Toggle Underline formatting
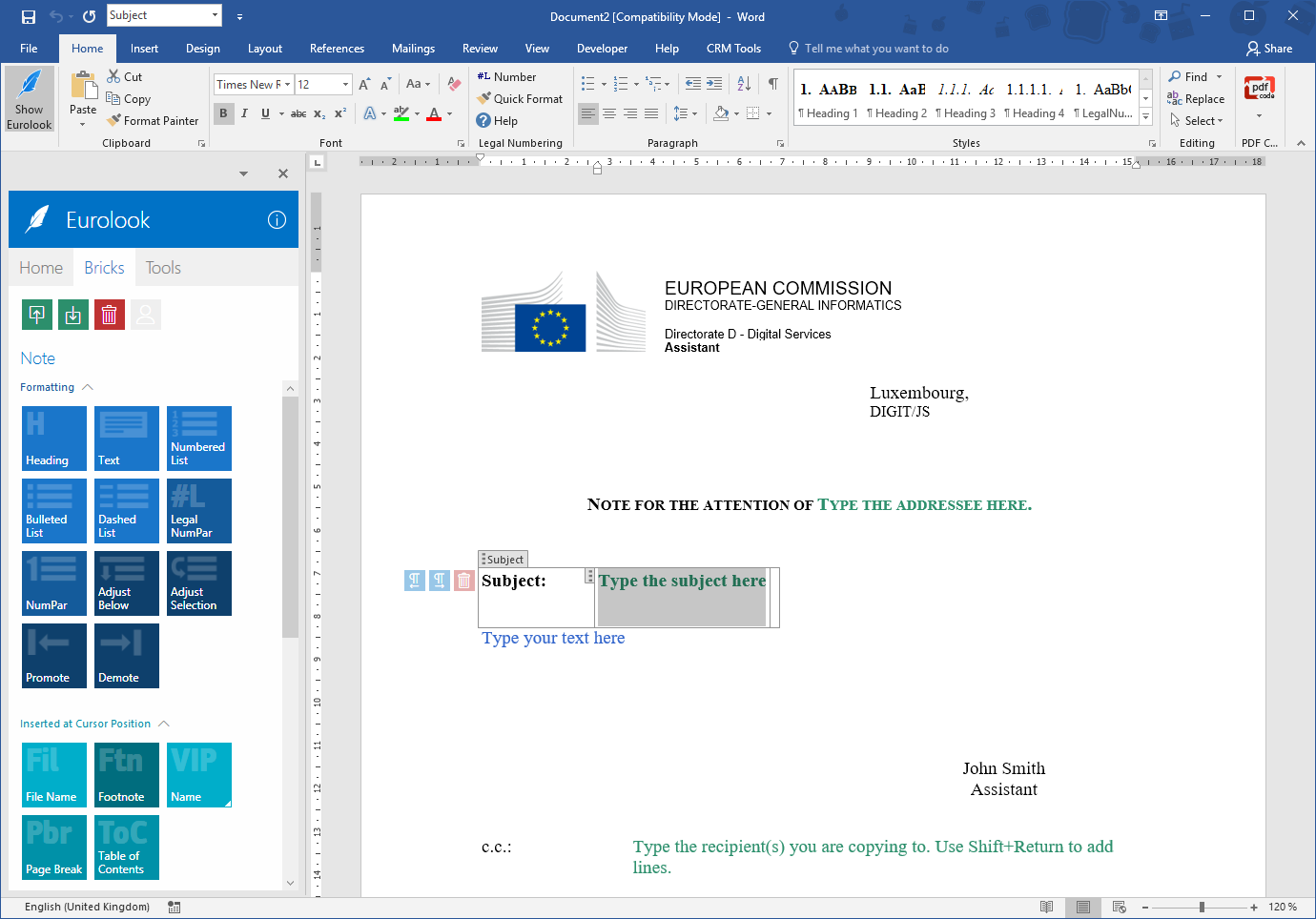Image resolution: width=1316 pixels, height=919 pixels. [x=265, y=113]
